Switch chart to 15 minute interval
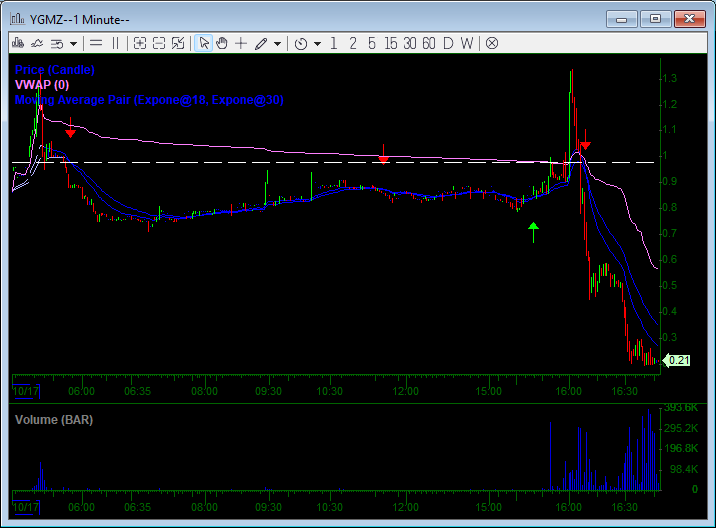Image resolution: width=716 pixels, height=528 pixels. 390,43
